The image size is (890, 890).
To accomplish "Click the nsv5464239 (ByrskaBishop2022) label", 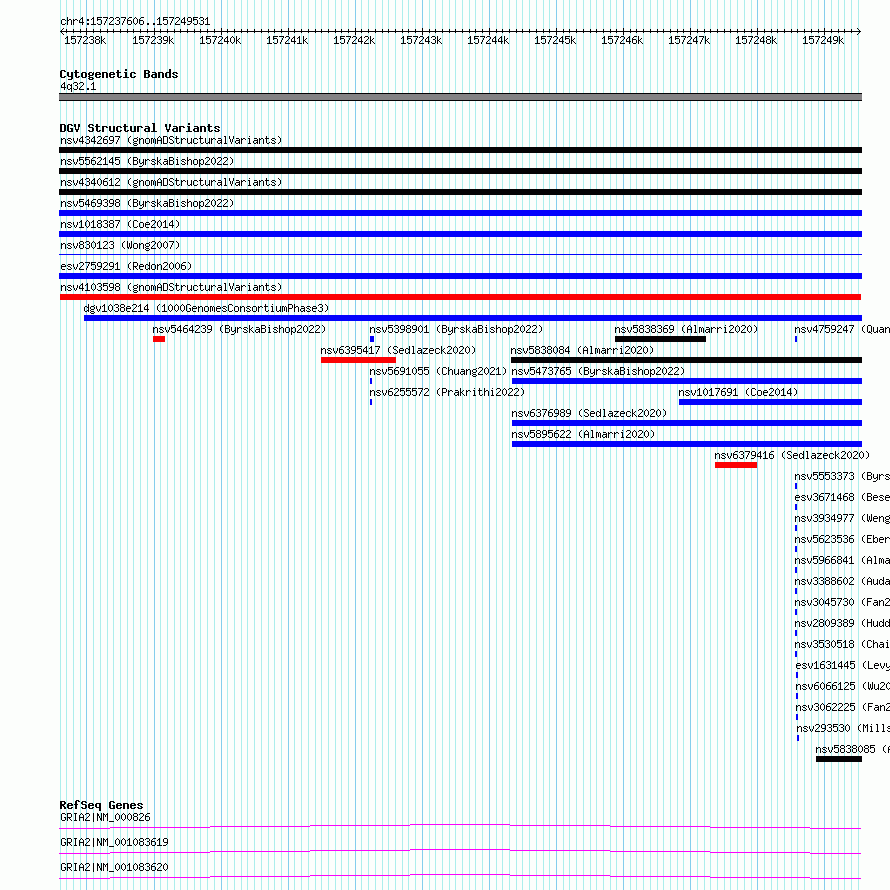I will click(239, 329).
